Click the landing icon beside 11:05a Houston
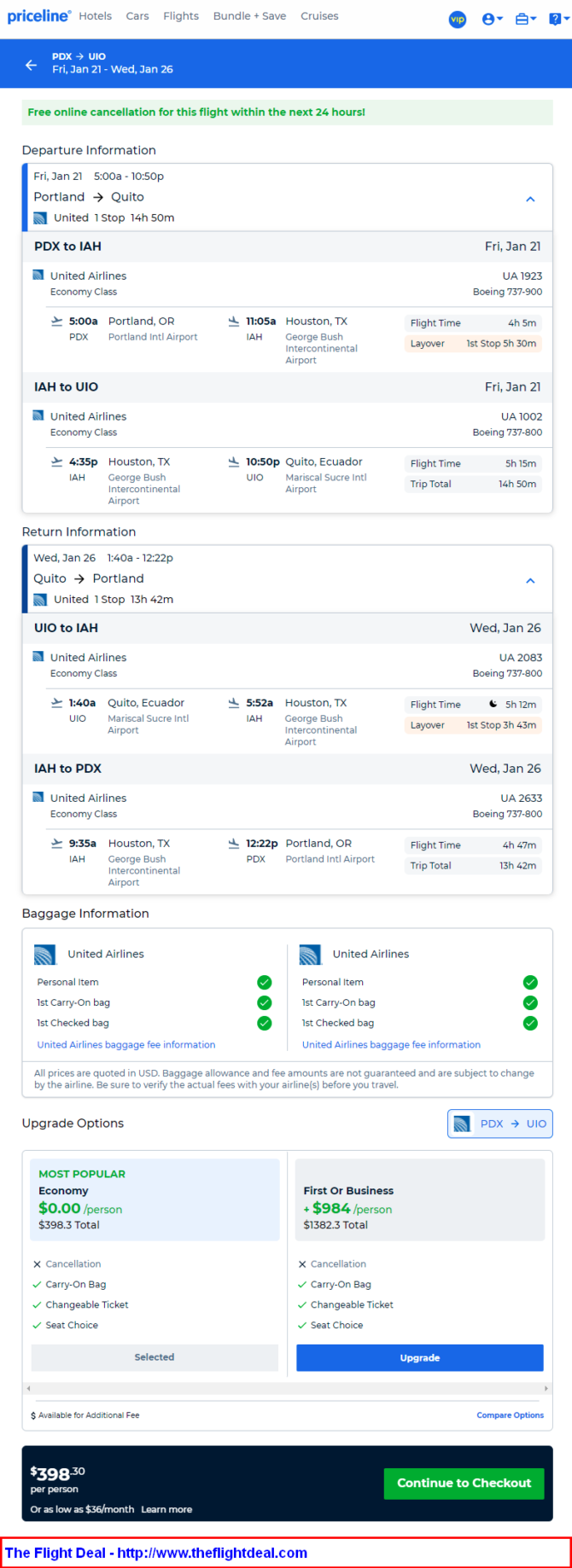This screenshot has width=572, height=1568. click(234, 322)
